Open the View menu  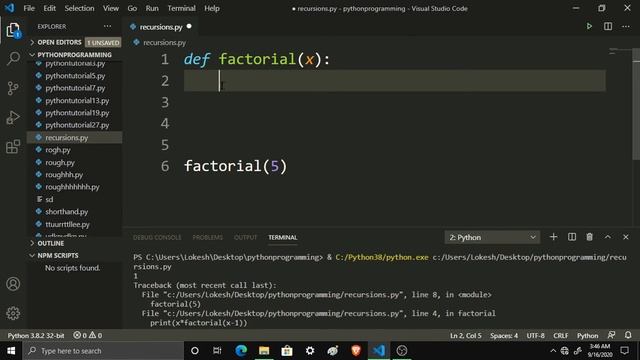(x=111, y=8)
